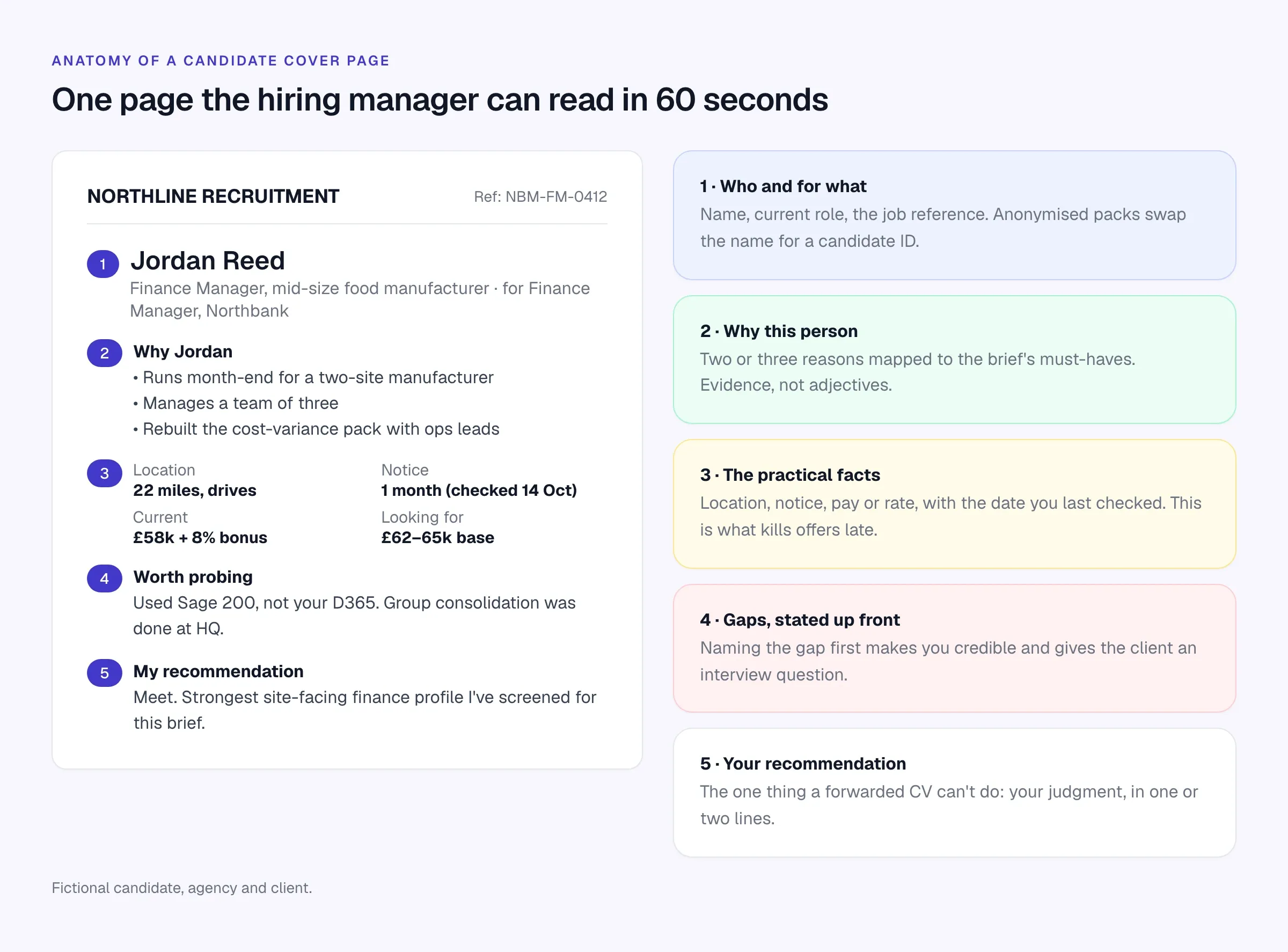Viewport: 1288px width, 952px height.
Task: Click the 'My recommendation' heading
Action: (x=218, y=671)
